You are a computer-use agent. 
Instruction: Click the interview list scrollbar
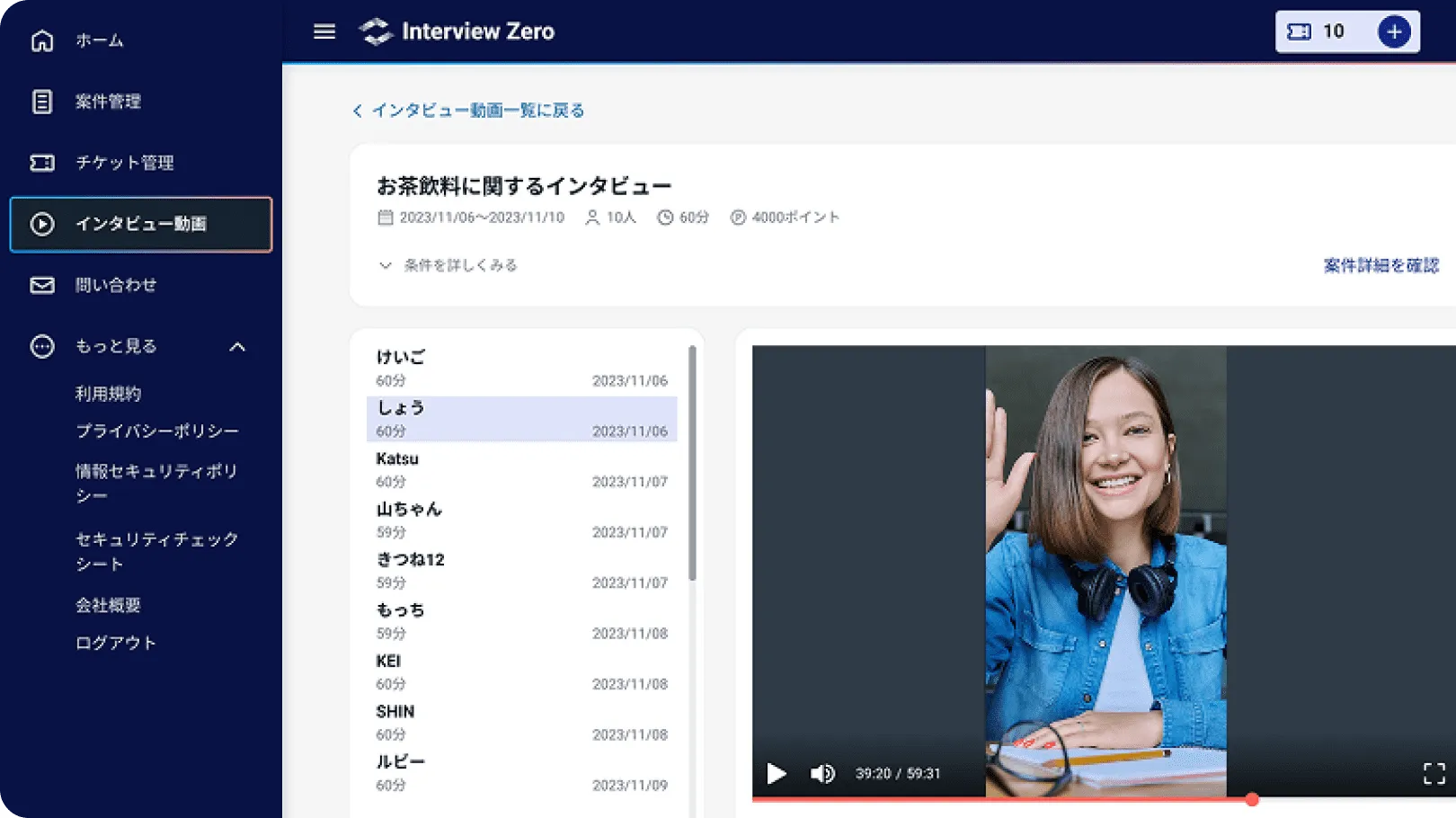coord(692,463)
